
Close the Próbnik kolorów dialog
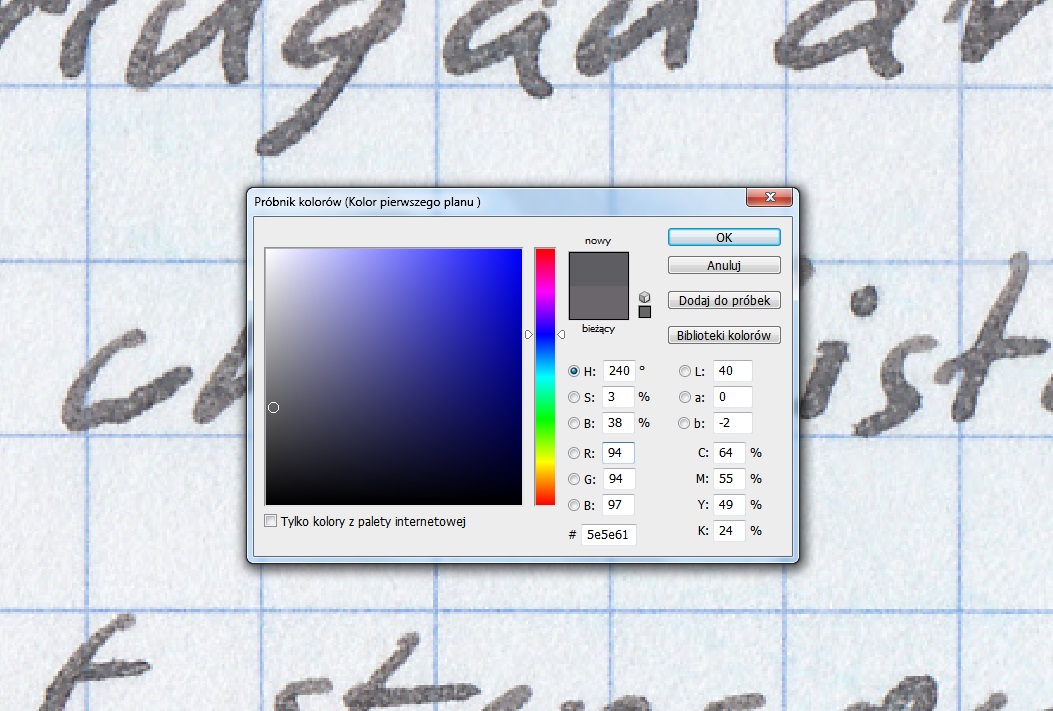pos(769,199)
